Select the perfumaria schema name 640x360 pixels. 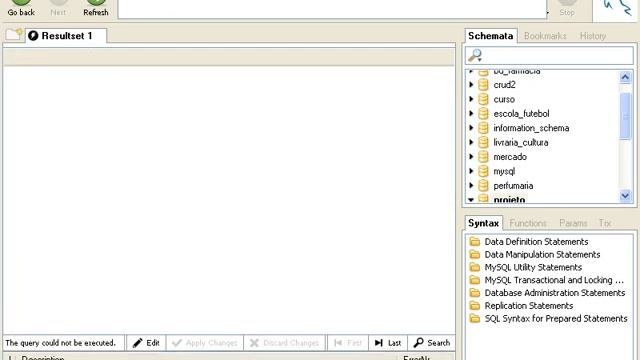point(513,186)
